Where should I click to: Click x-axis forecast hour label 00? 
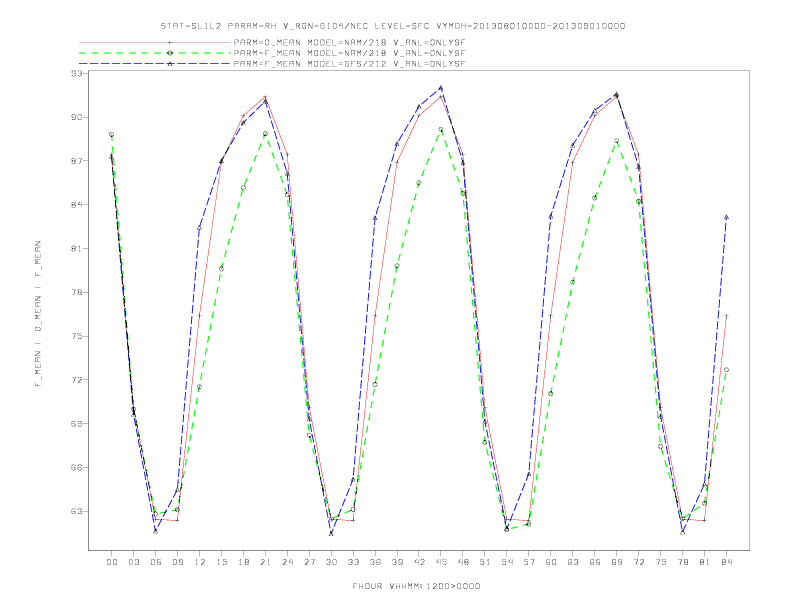click(x=112, y=562)
